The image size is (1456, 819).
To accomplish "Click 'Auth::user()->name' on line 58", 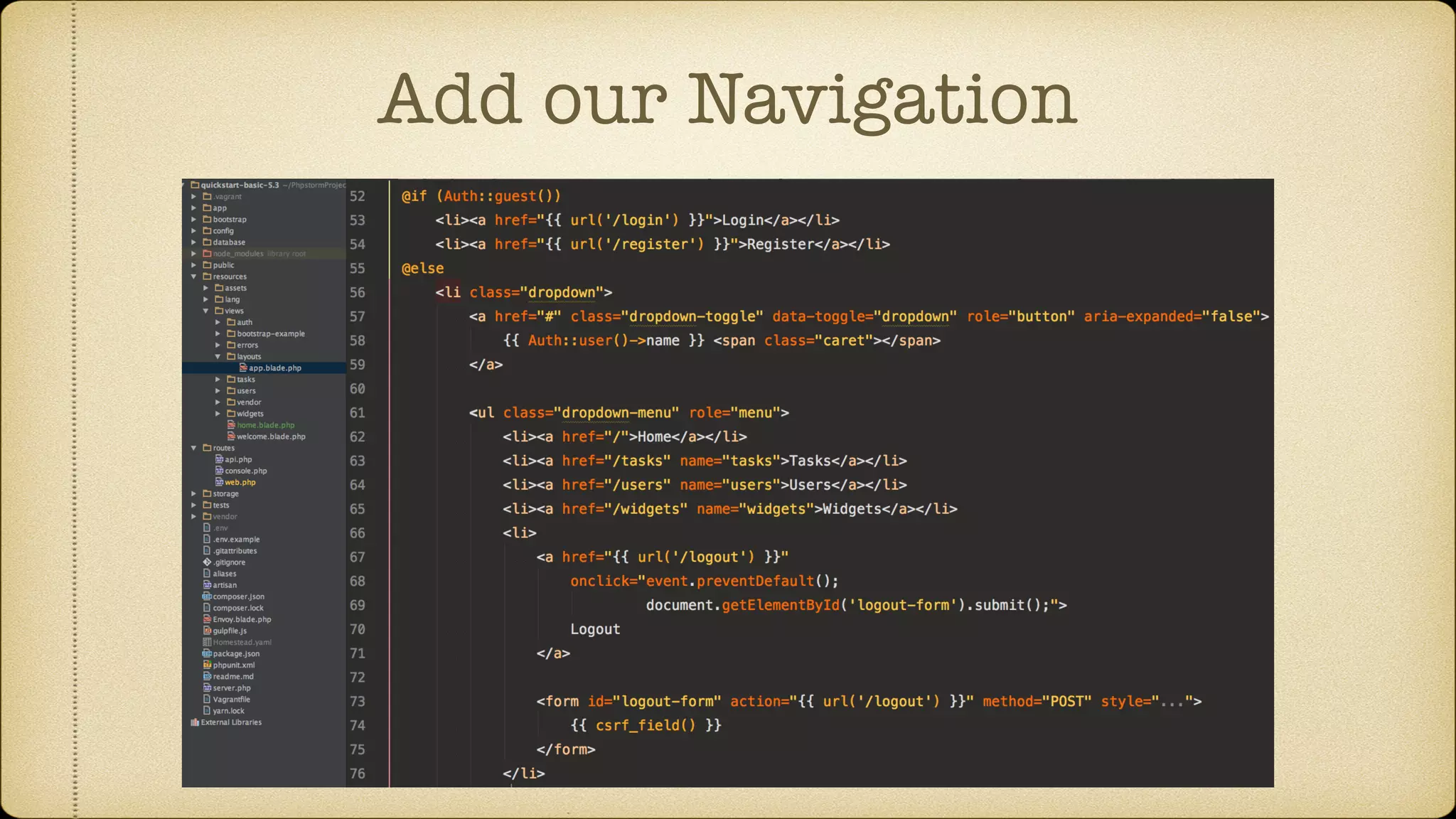I will [604, 341].
